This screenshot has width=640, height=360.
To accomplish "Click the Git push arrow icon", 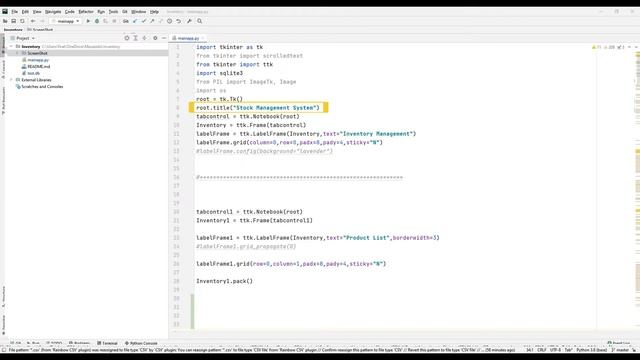I will [152, 21].
